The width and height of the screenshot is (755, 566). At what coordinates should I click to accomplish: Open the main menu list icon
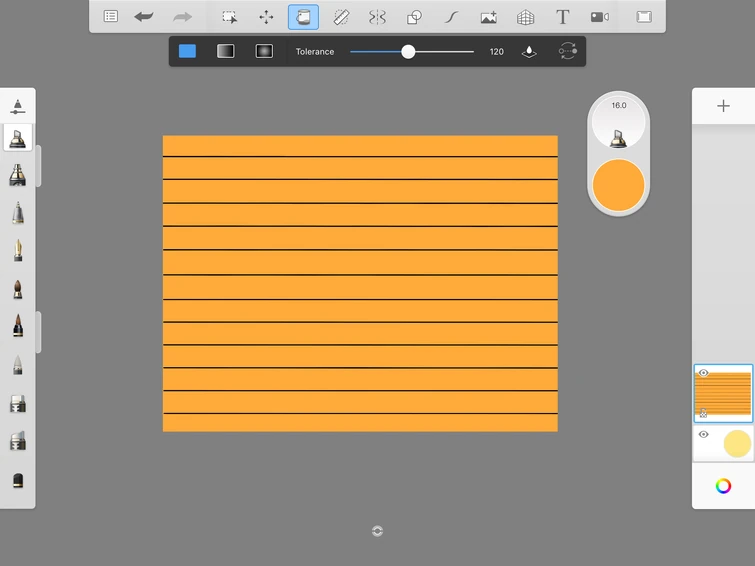click(111, 16)
